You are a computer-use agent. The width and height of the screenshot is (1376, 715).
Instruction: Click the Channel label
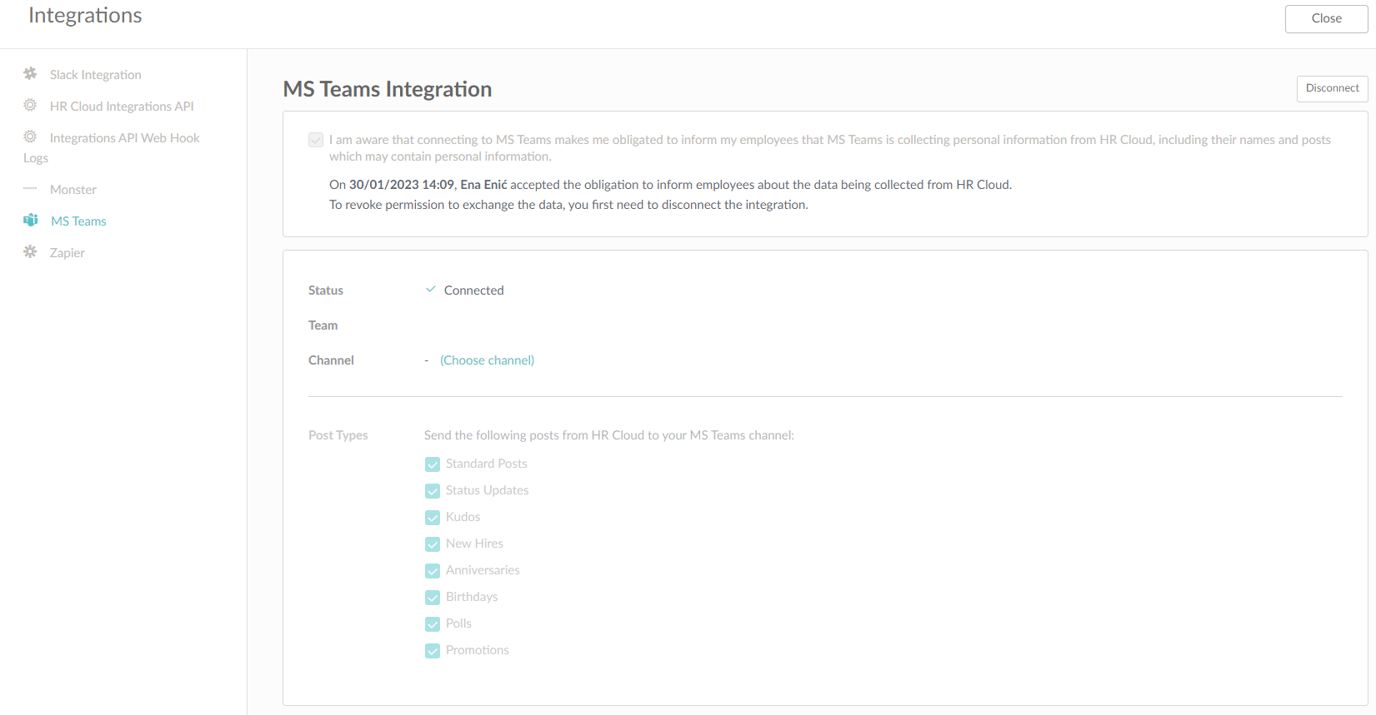331,360
